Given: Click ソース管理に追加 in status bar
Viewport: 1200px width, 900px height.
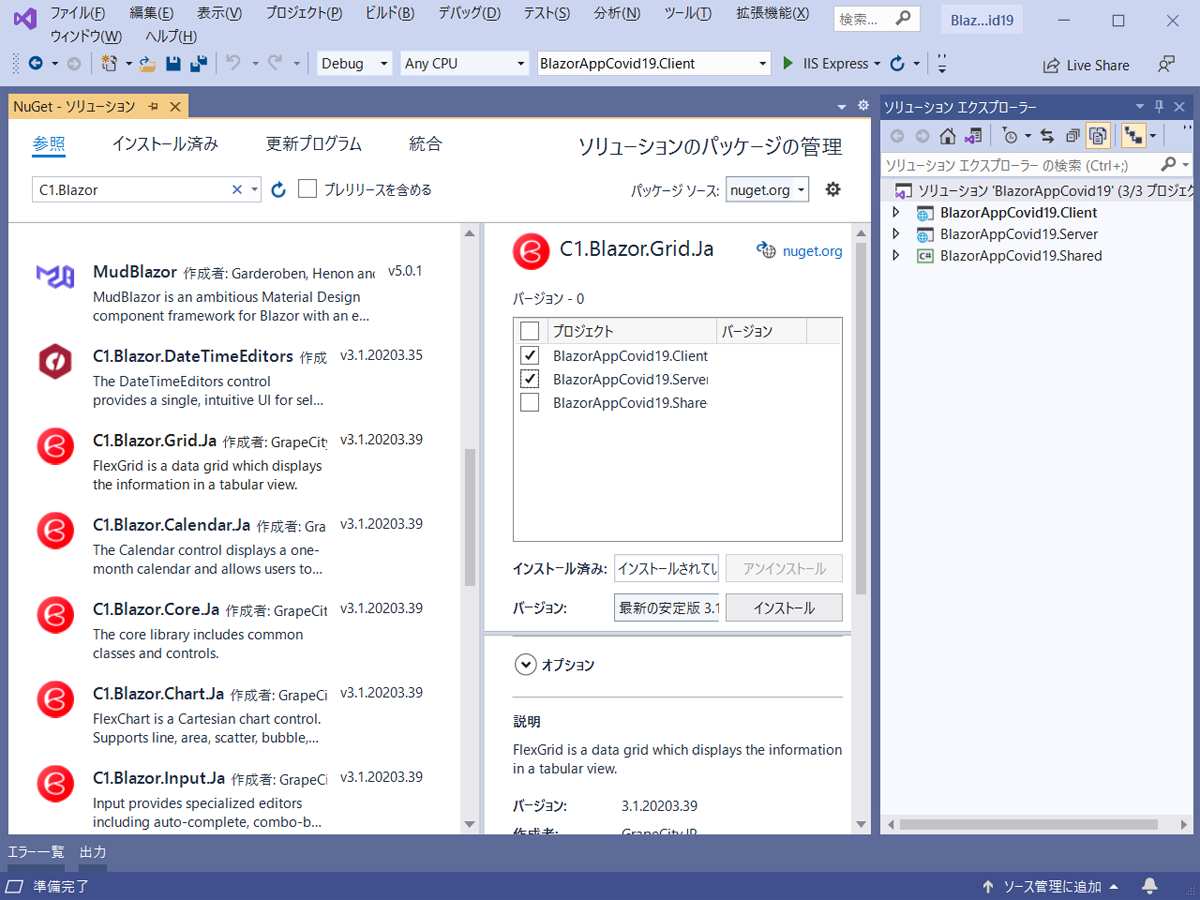Looking at the screenshot, I should coord(1052,886).
